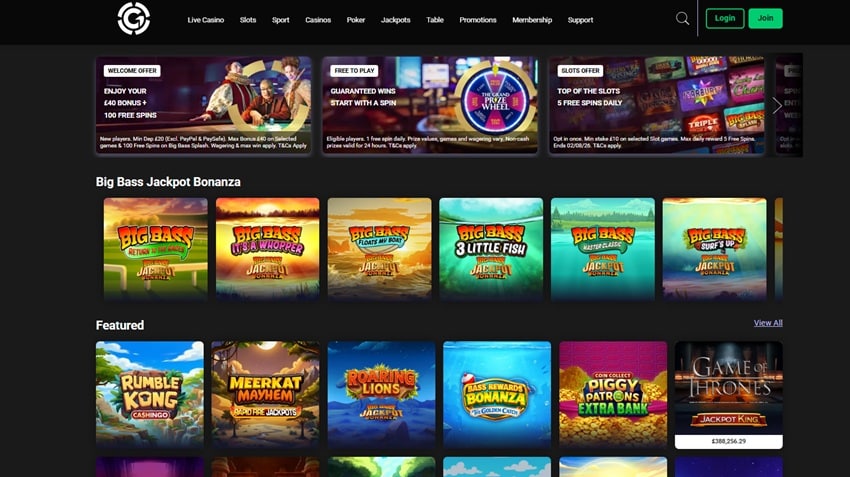Launch Big Bass Floats My Boat game
Screen dimensions: 850x477
[x=379, y=249]
